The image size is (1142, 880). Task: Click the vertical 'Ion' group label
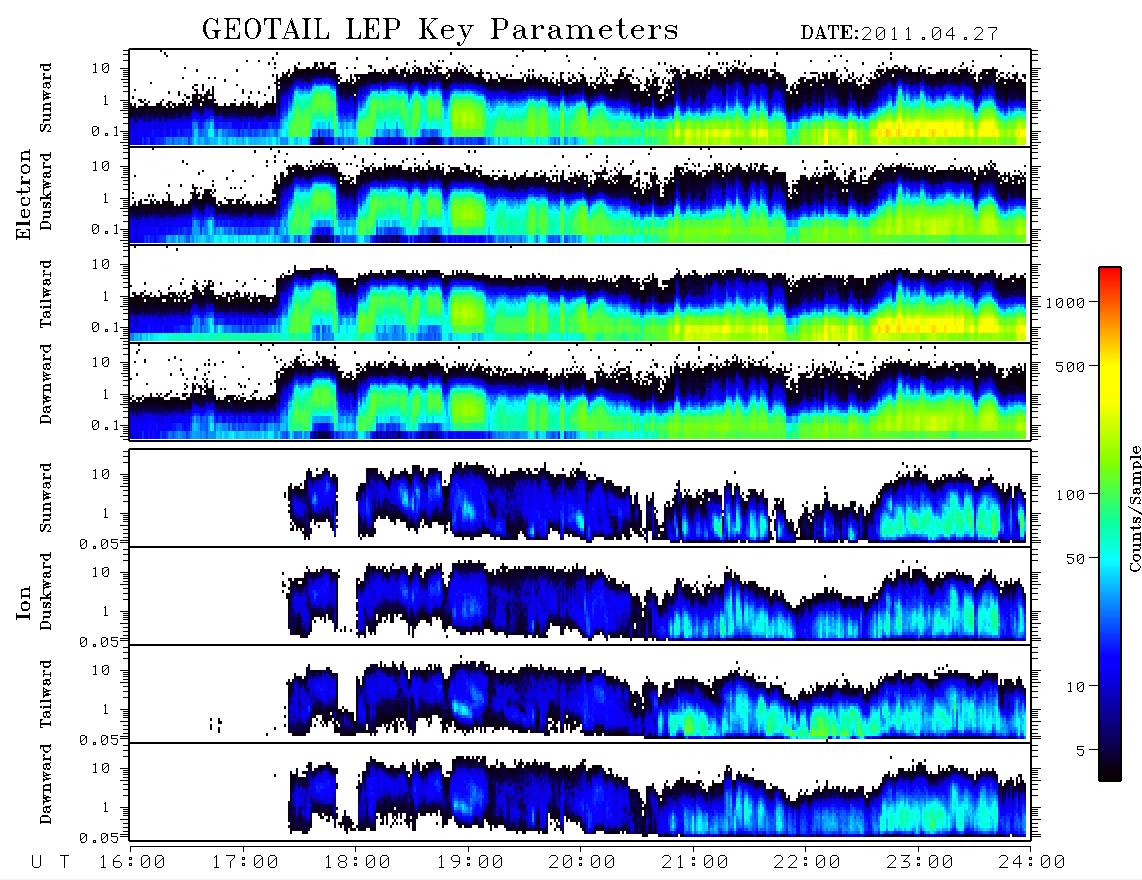(24, 603)
